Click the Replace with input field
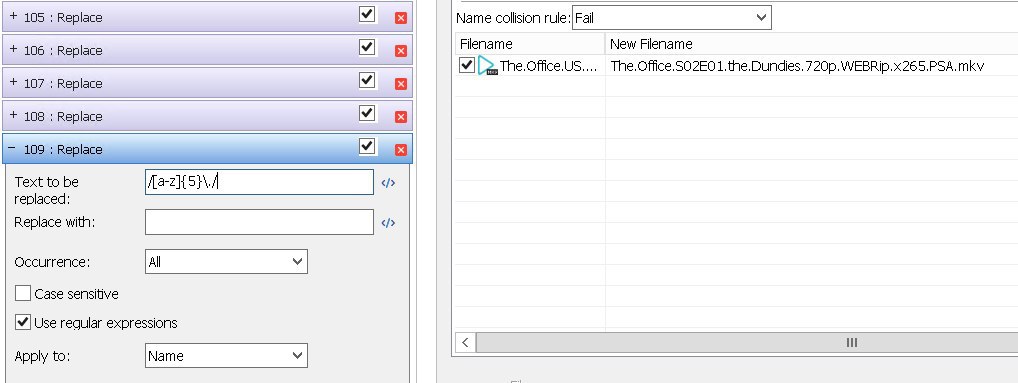The width and height of the screenshot is (1018, 383). (x=259, y=223)
